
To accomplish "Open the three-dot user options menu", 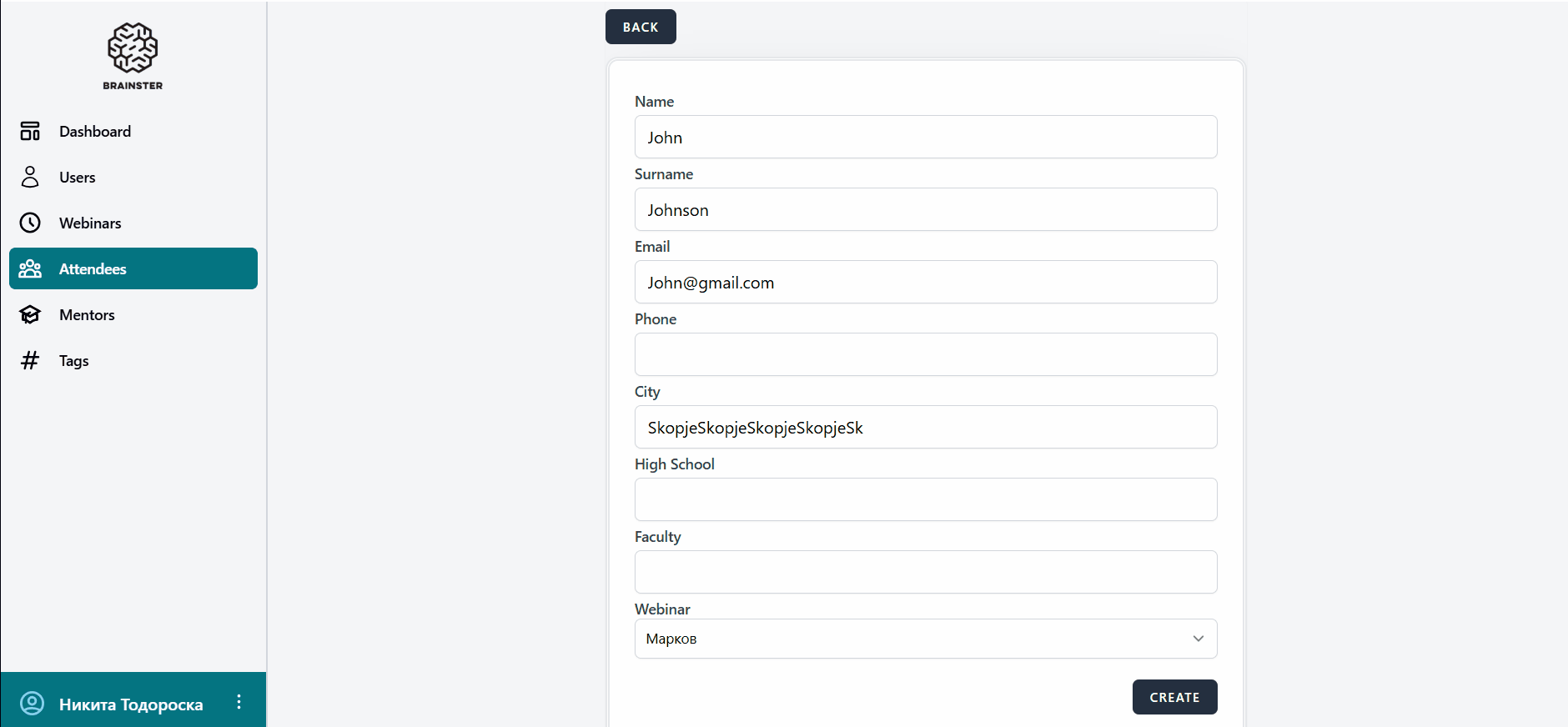I will pos(239,702).
